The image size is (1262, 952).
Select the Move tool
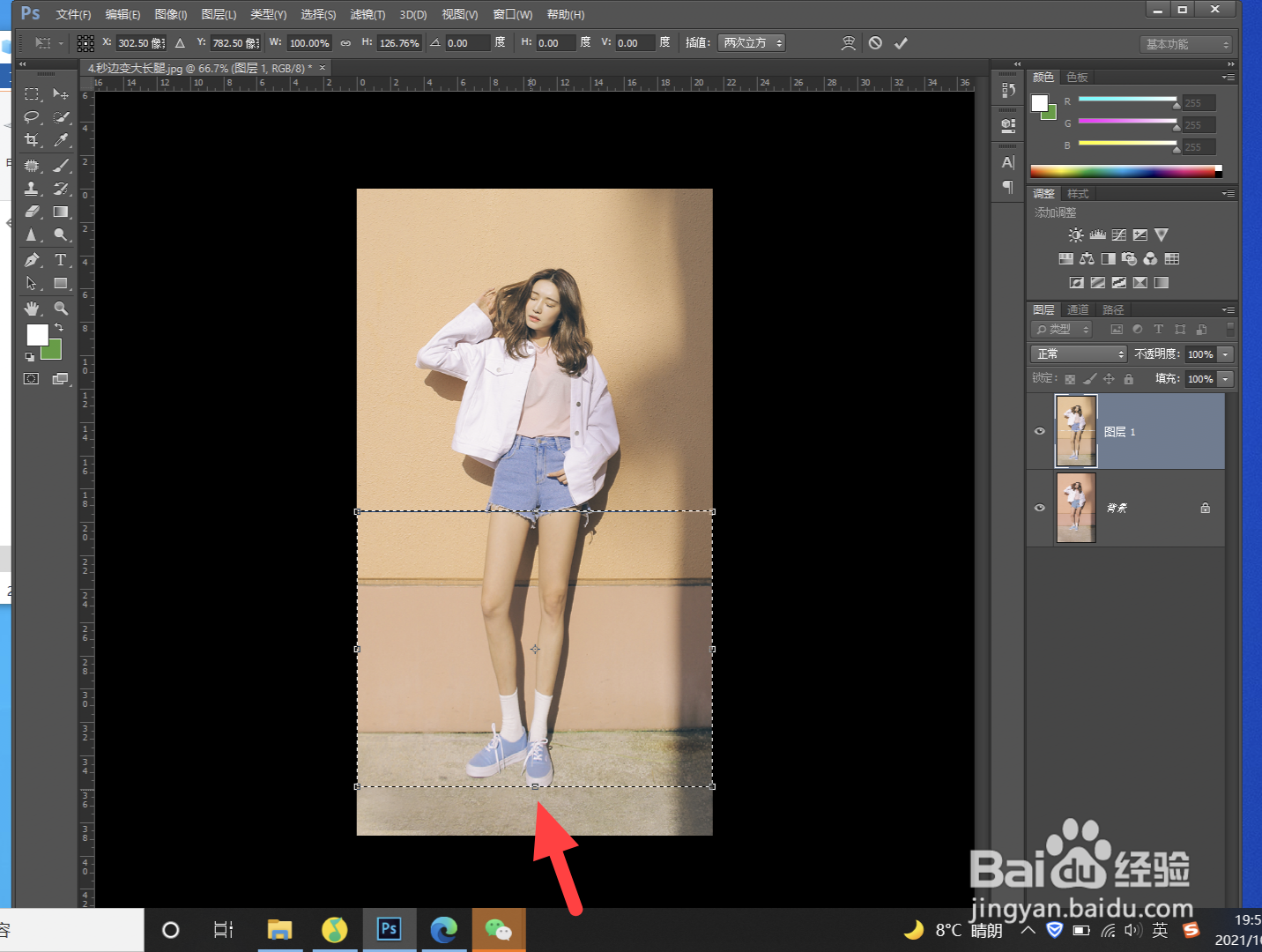pyautogui.click(x=61, y=93)
